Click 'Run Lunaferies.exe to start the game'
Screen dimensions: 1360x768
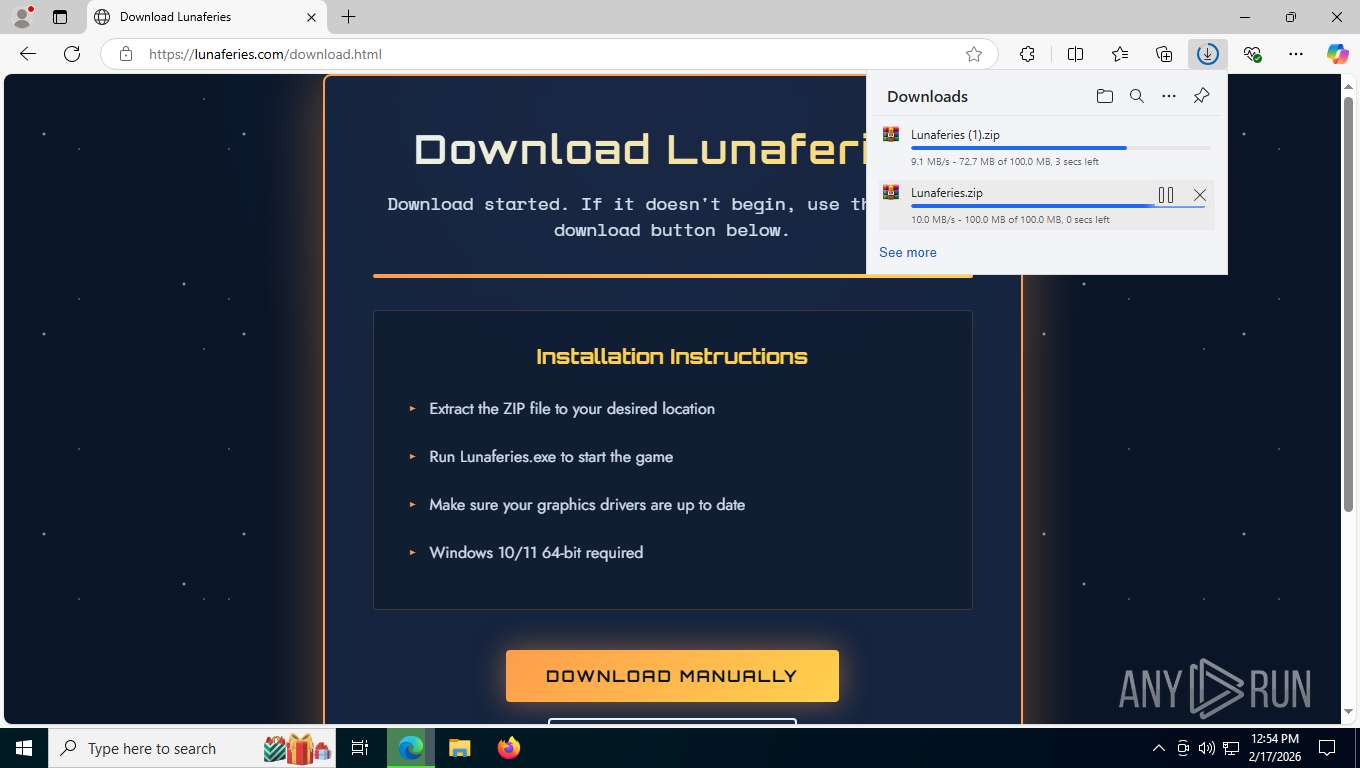tap(551, 456)
